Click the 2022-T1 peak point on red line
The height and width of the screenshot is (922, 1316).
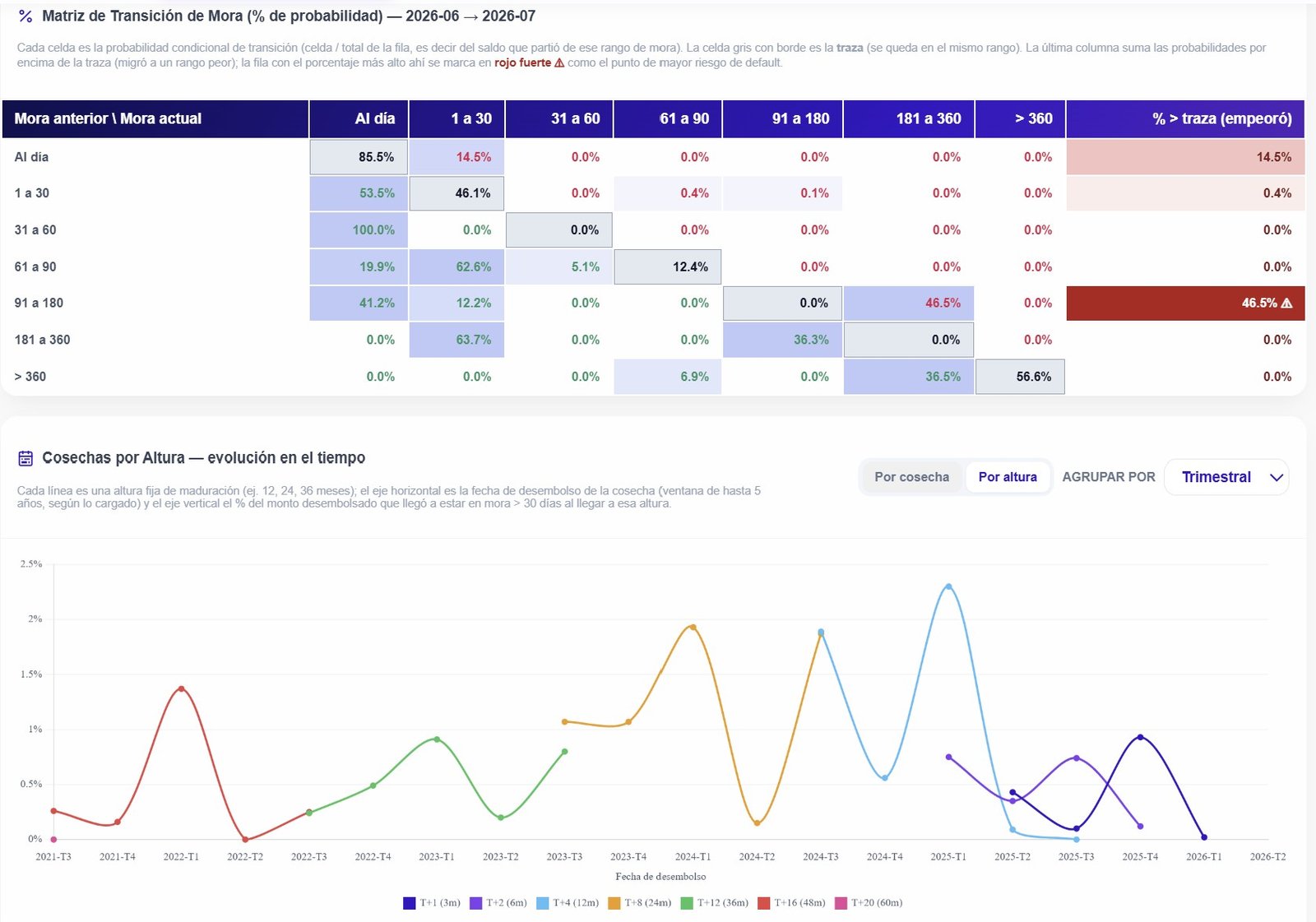tap(181, 688)
